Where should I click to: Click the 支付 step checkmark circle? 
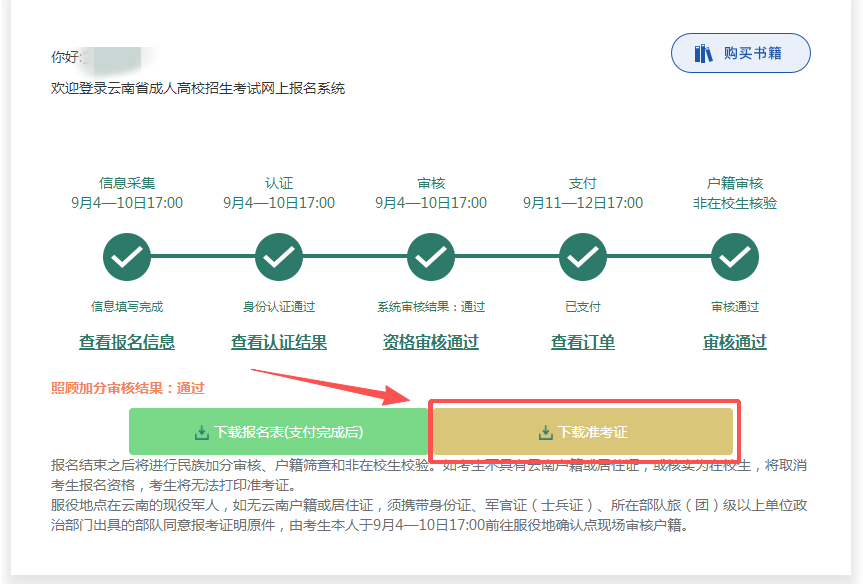coord(583,257)
